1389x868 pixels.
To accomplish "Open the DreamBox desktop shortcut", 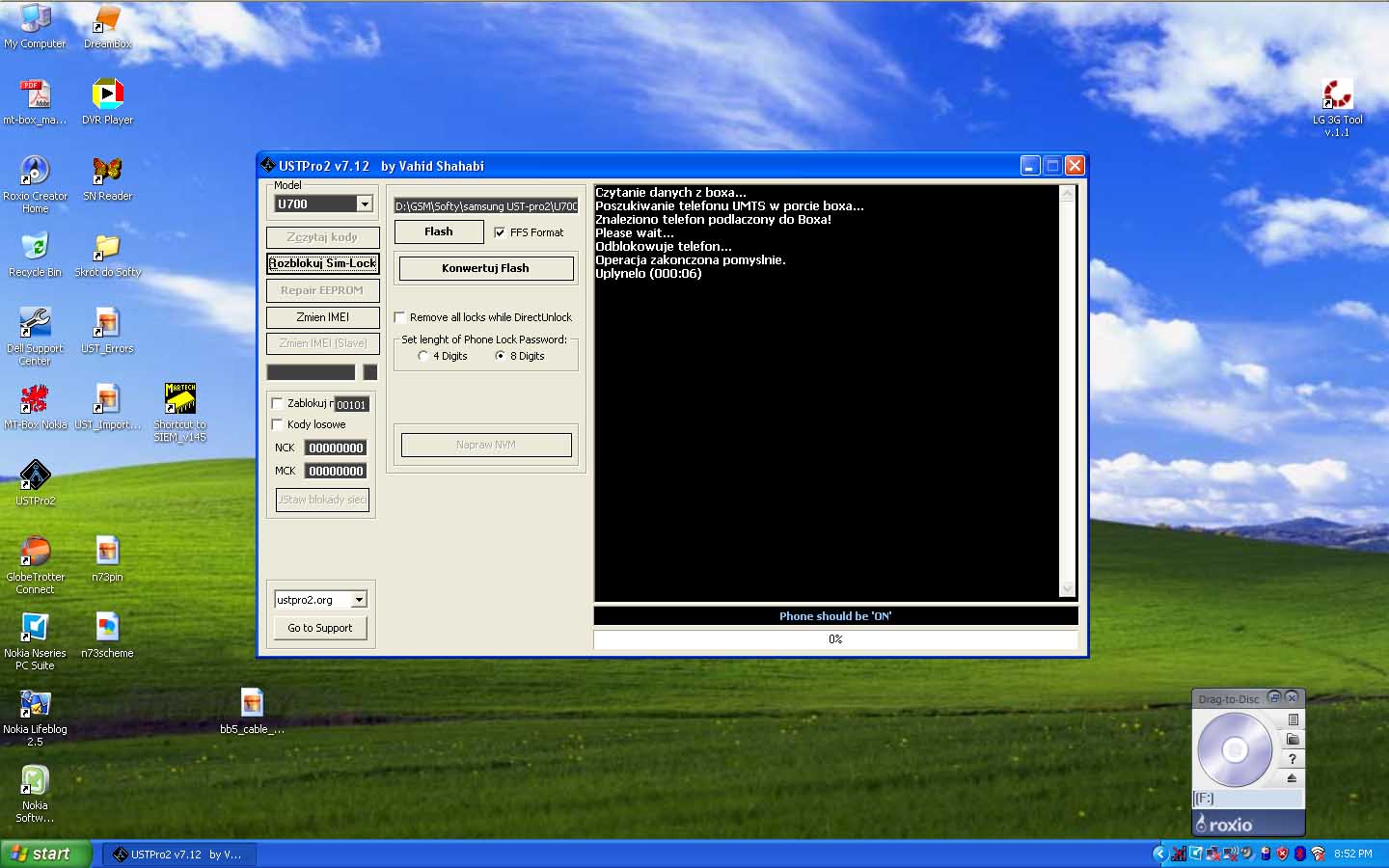I will point(107,18).
